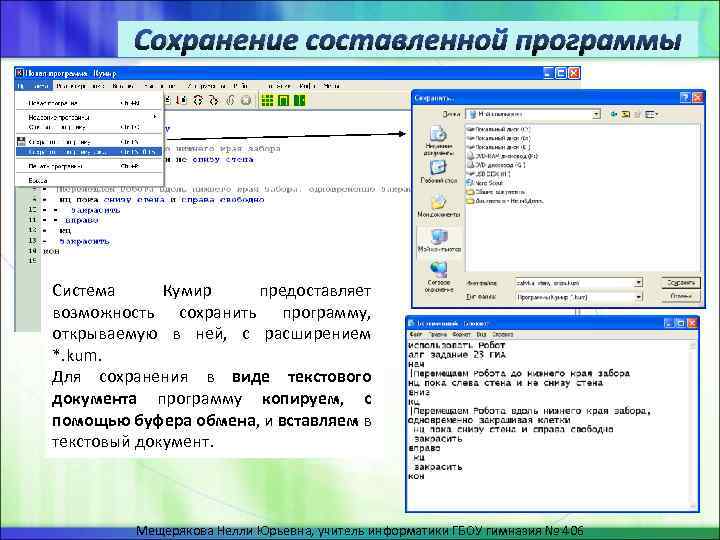The image size is (720, 540).
Task: Open My Documents shortcut in Save dialog sidebar
Action: (439, 205)
